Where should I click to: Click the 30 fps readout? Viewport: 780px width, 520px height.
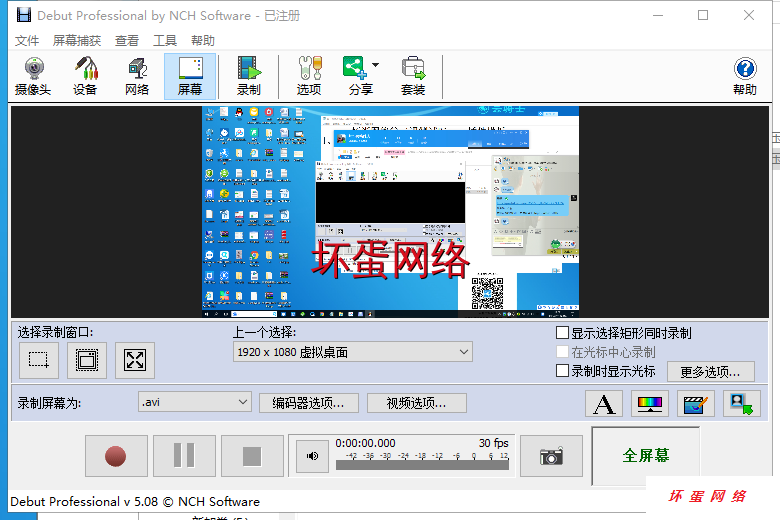pos(493,443)
